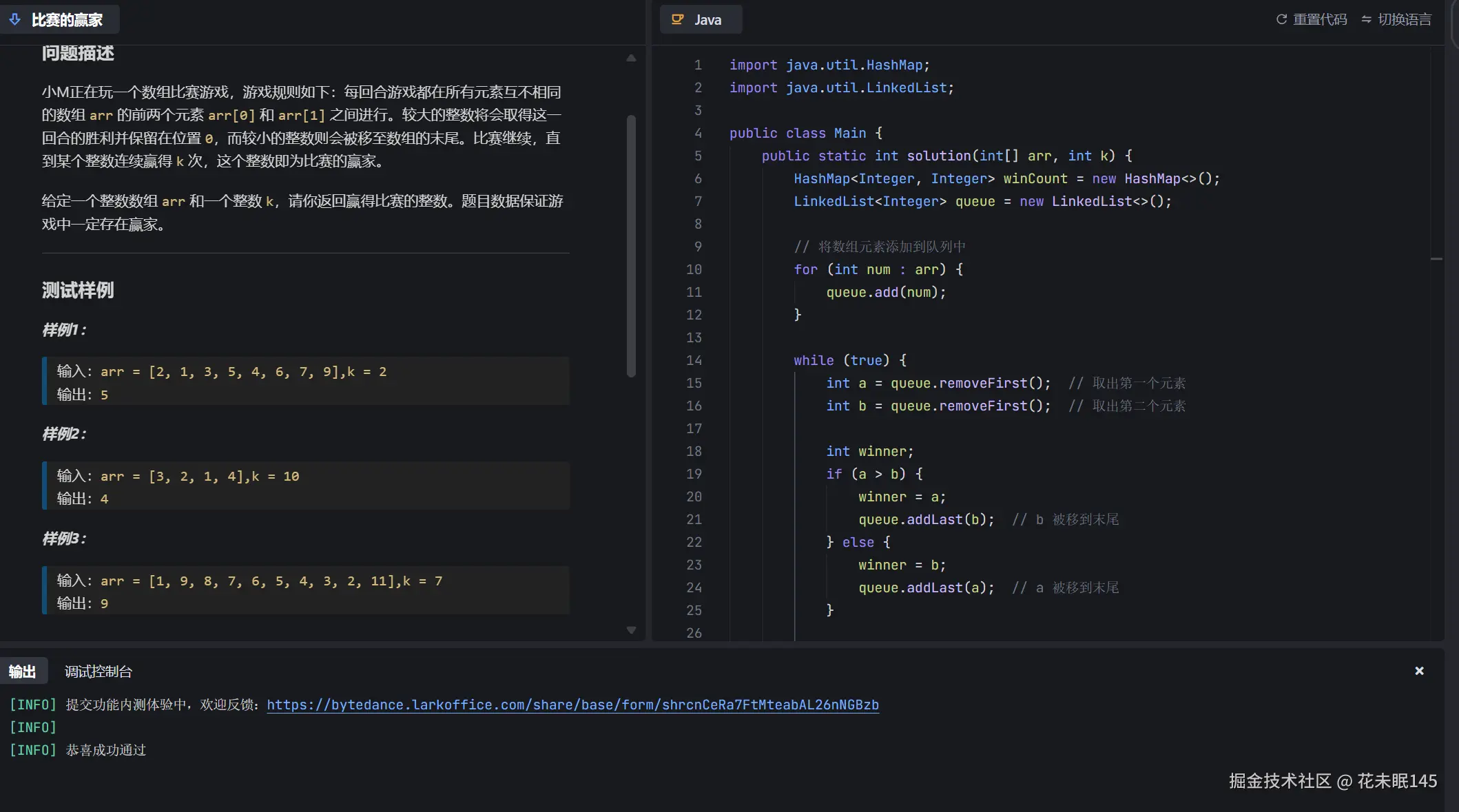Click the 切换语言 swap icon
Viewport: 1459px width, 812px height.
1367,19
